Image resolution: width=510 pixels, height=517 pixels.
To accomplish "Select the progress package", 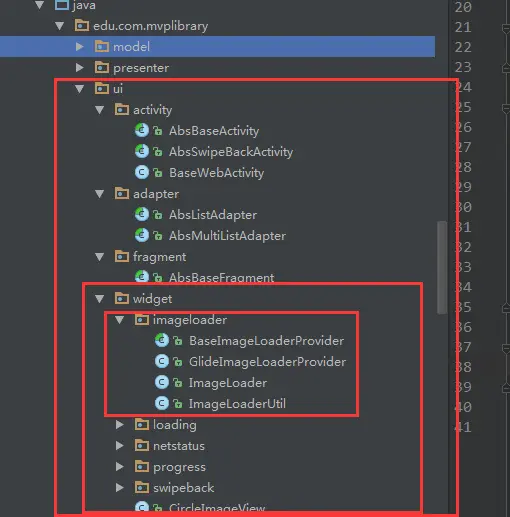I will [179, 467].
